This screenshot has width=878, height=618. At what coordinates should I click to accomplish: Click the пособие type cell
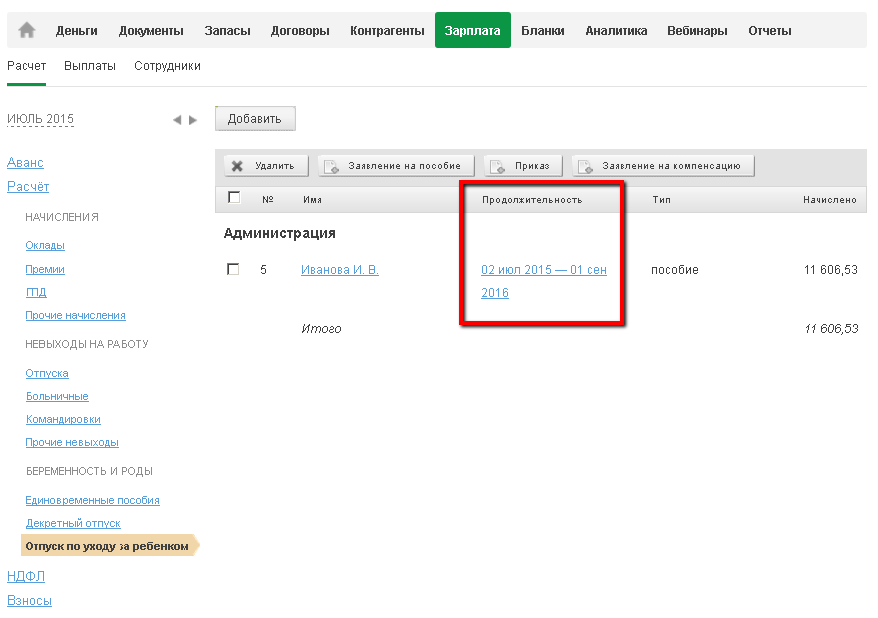pos(675,270)
